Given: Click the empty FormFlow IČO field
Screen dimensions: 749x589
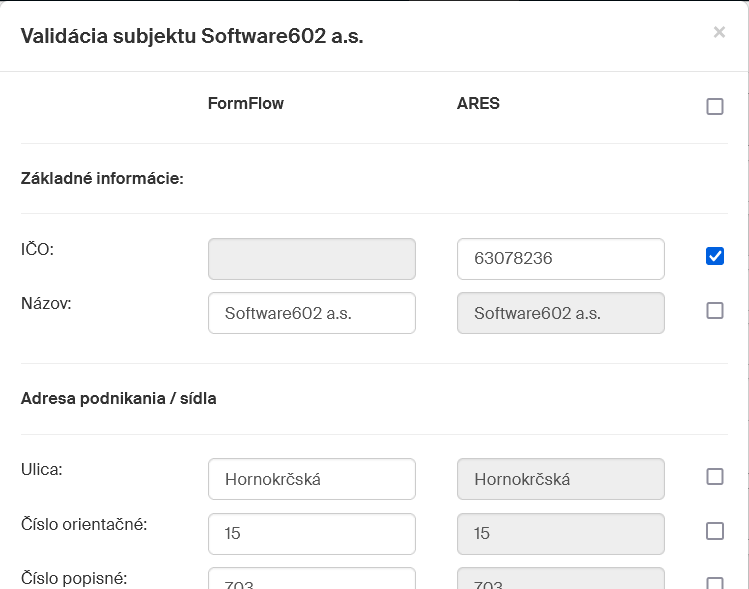Looking at the screenshot, I should click(311, 259).
